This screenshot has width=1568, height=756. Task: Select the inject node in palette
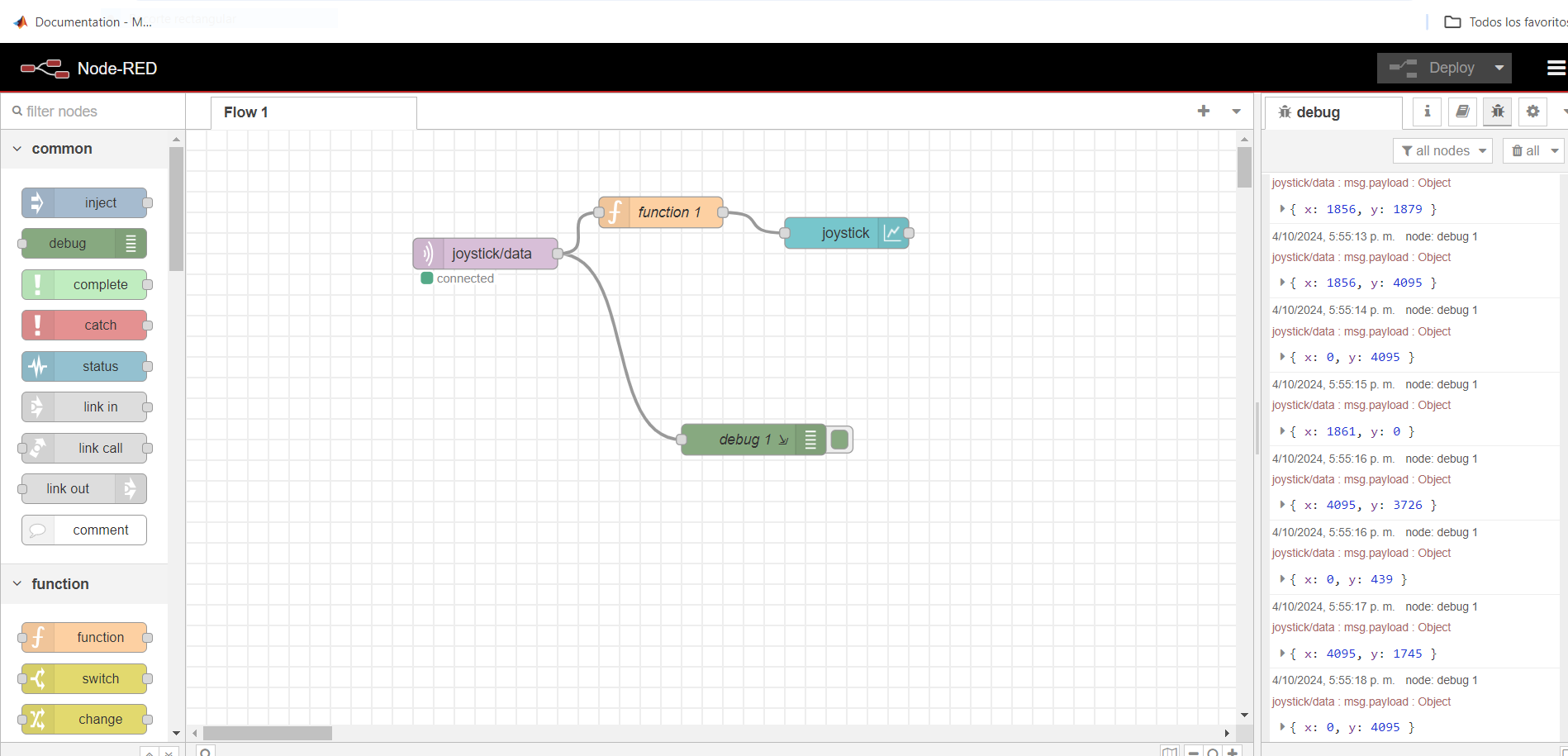coord(84,203)
